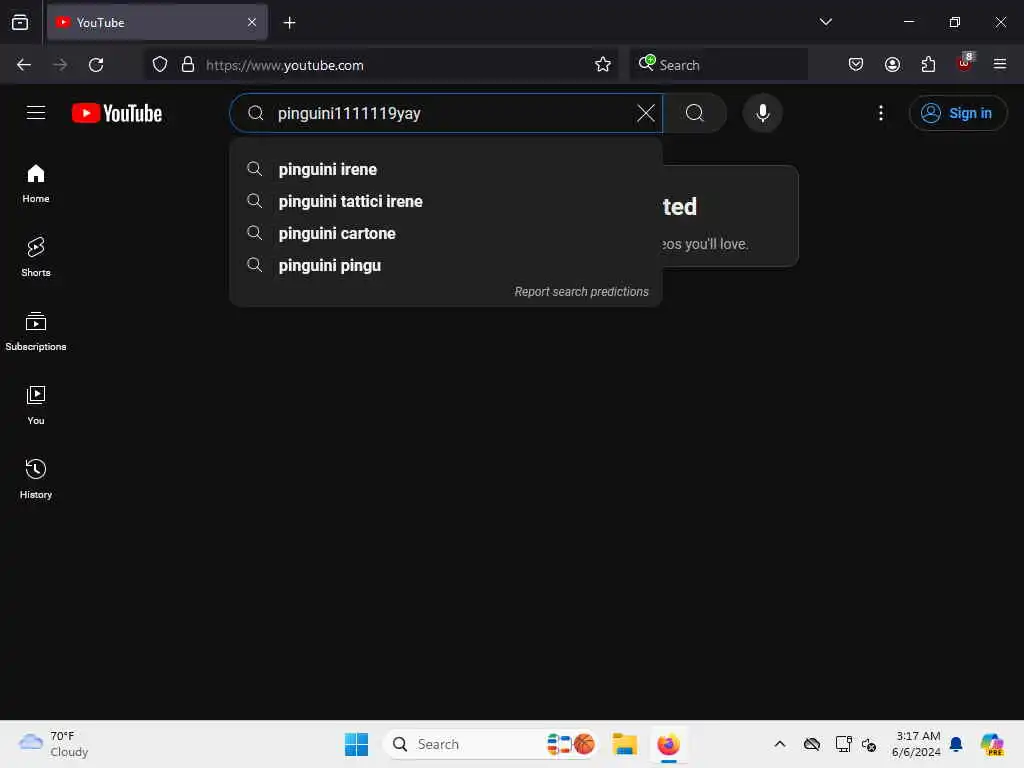Image resolution: width=1024 pixels, height=768 pixels.
Task: Select suggestion 'pinguini pingu'
Action: click(x=446, y=265)
